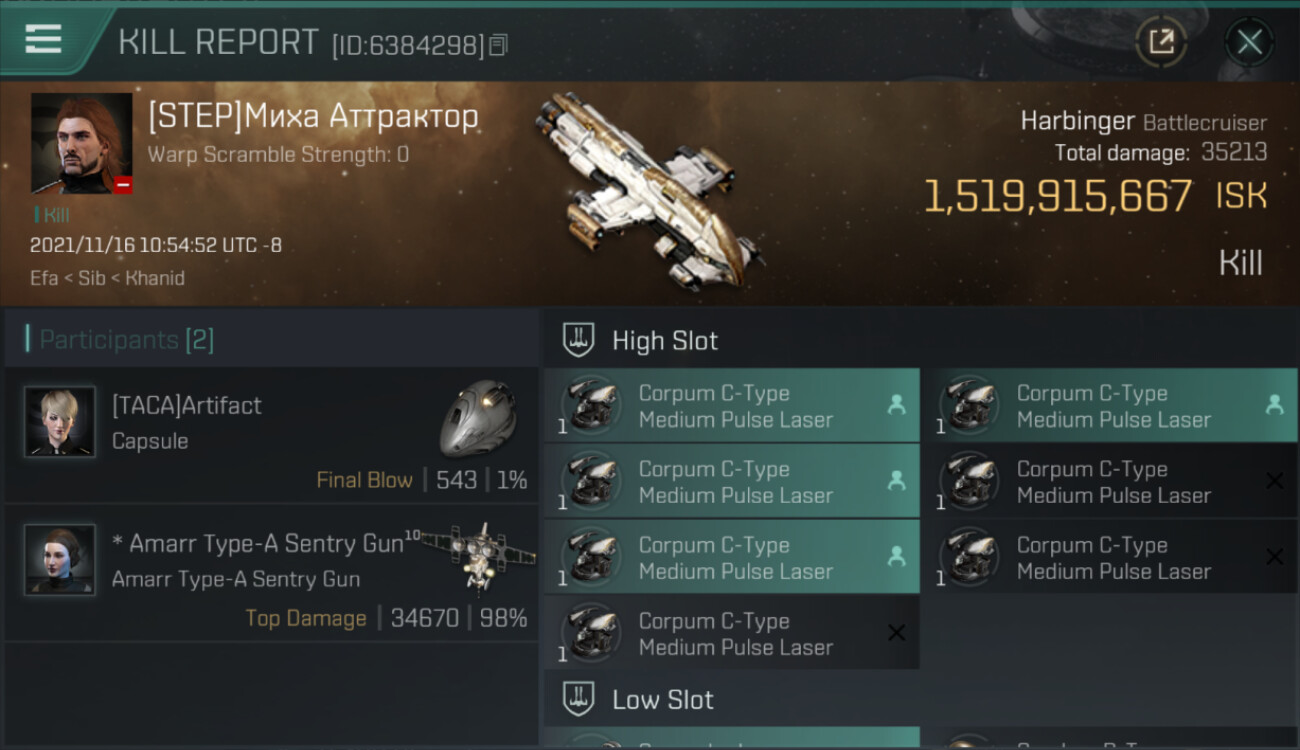Click the Efa < Sib < Khanid location
1300x750 pixels.
(107, 278)
